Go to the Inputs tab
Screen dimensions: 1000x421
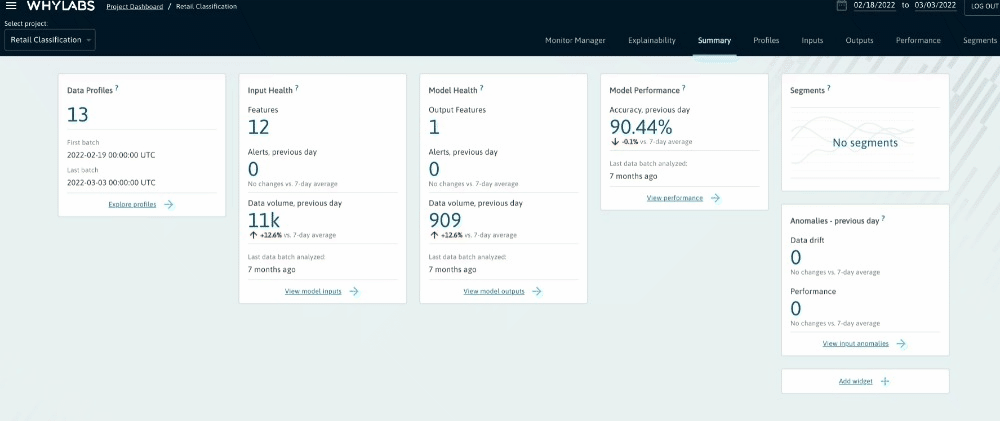tap(812, 40)
